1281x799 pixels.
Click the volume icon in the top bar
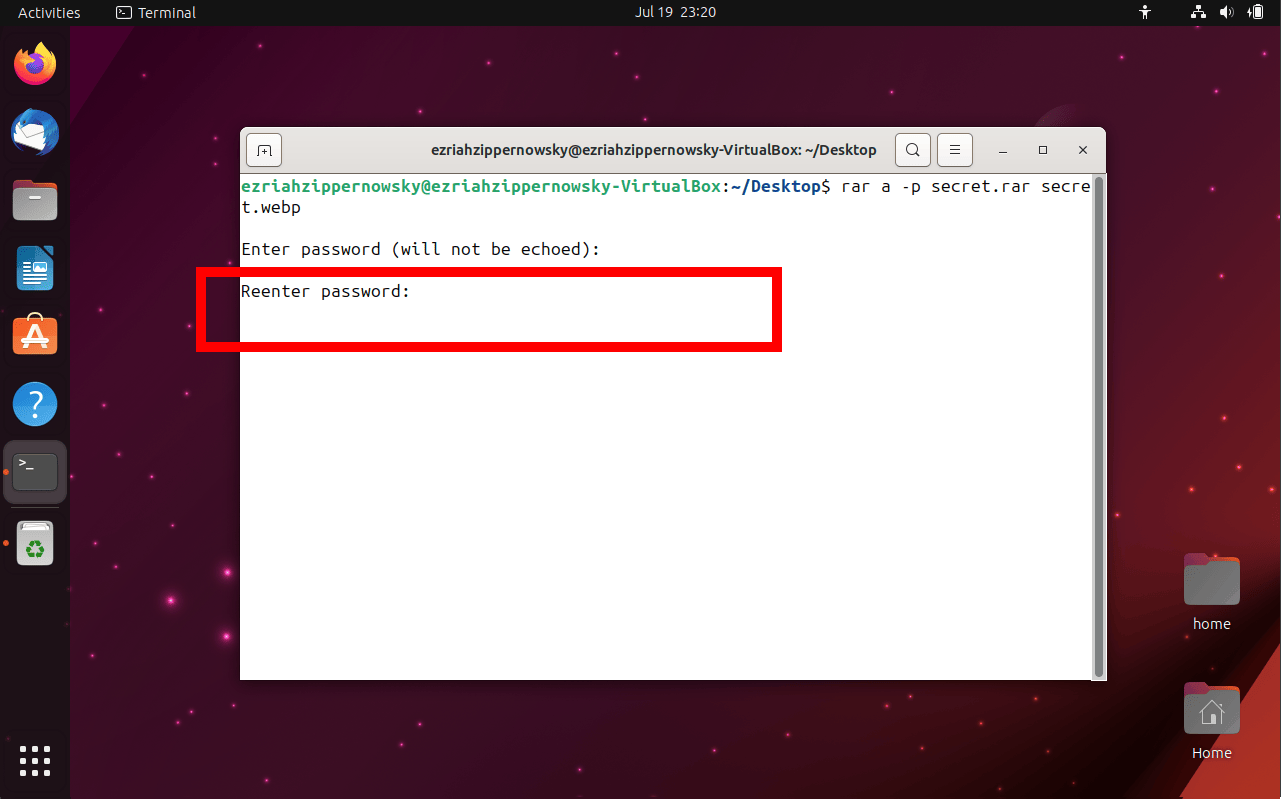click(1227, 13)
